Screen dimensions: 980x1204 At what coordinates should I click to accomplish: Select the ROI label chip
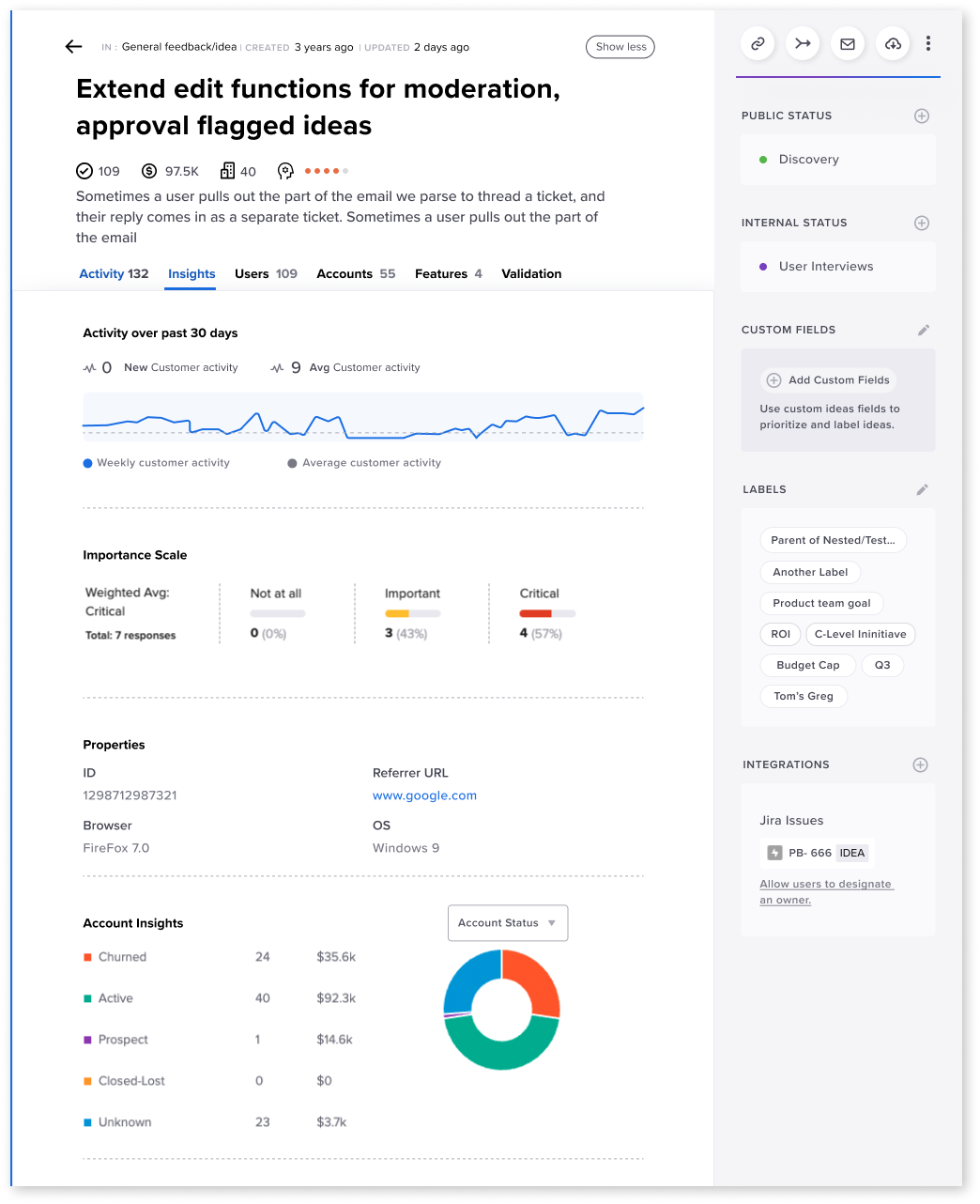pyautogui.click(x=781, y=634)
